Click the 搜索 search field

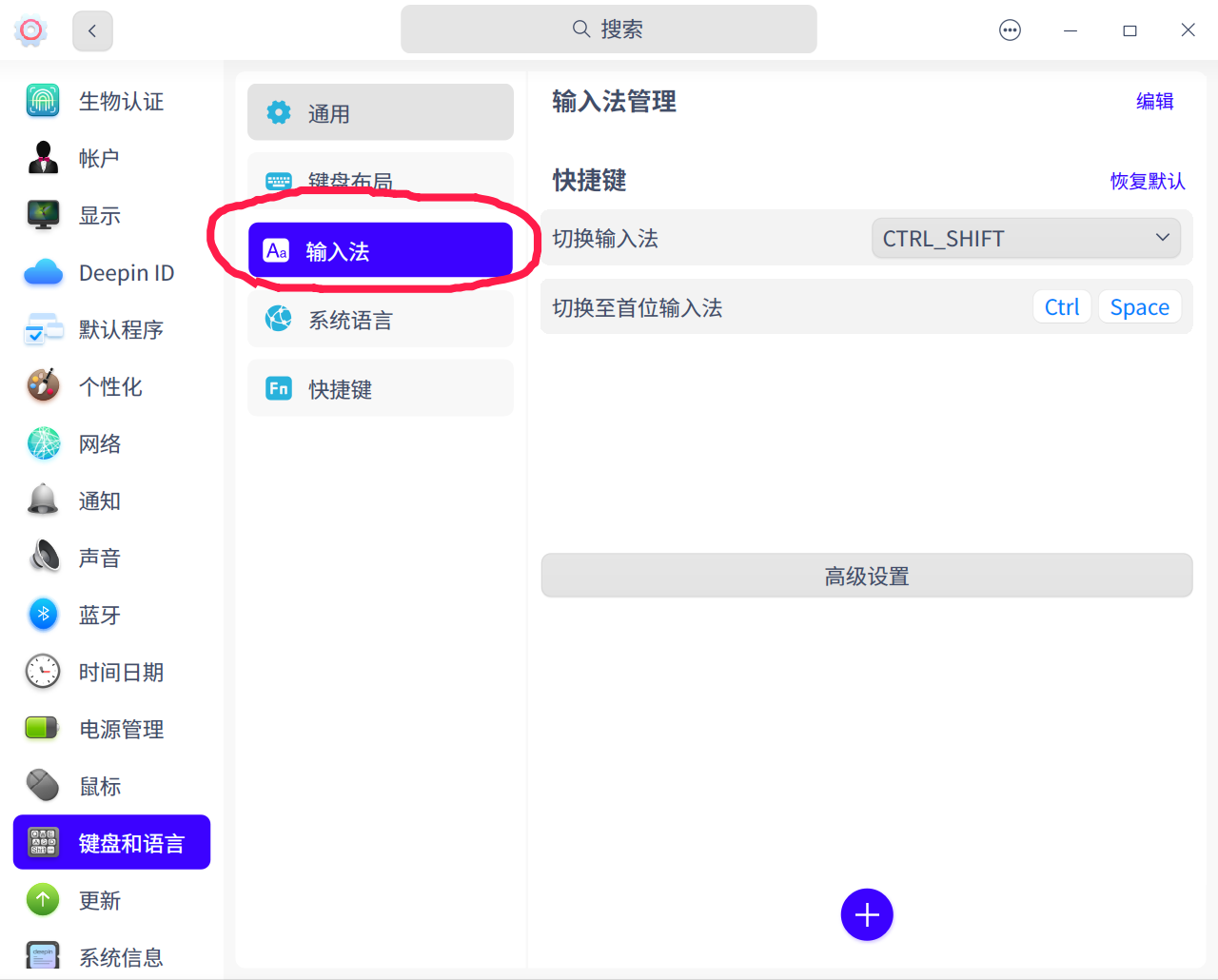click(608, 29)
